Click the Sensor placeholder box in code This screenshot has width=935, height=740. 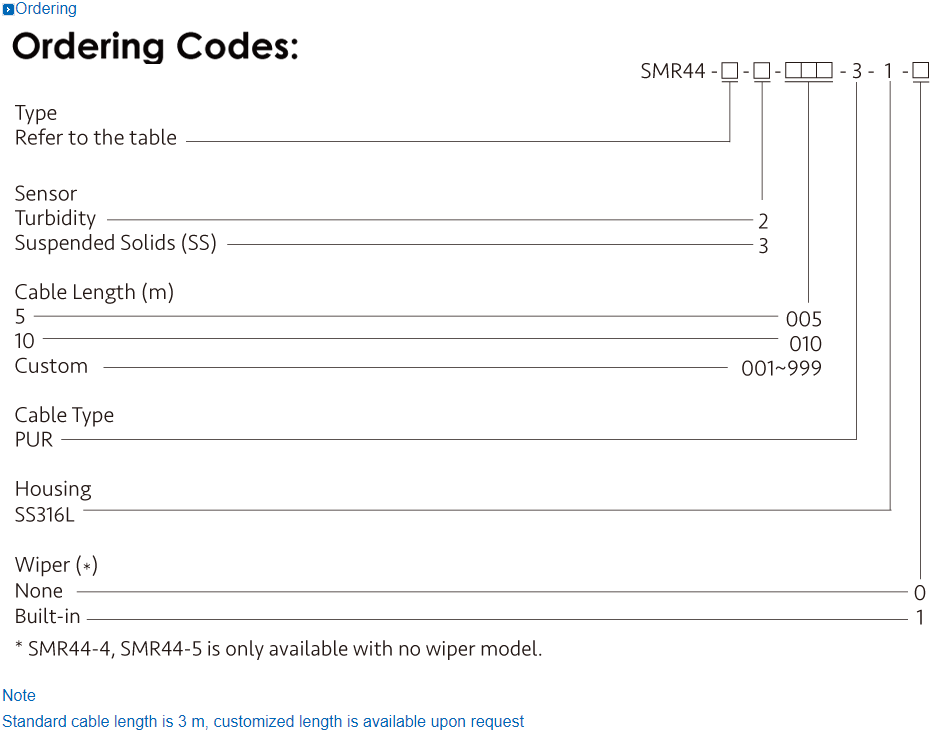click(762, 71)
